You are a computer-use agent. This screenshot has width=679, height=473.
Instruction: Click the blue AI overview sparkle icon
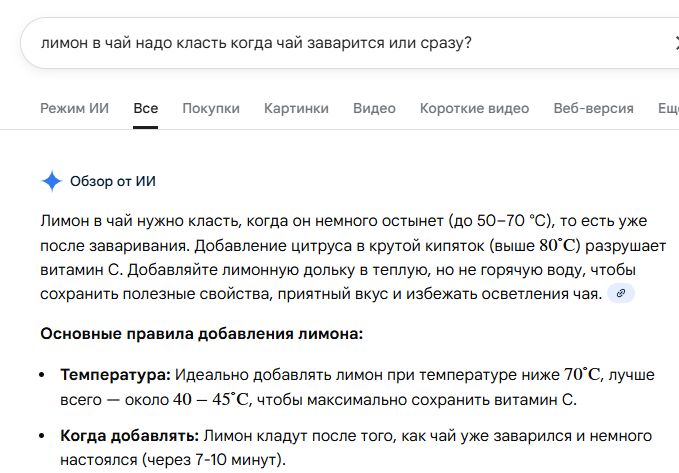(x=52, y=181)
